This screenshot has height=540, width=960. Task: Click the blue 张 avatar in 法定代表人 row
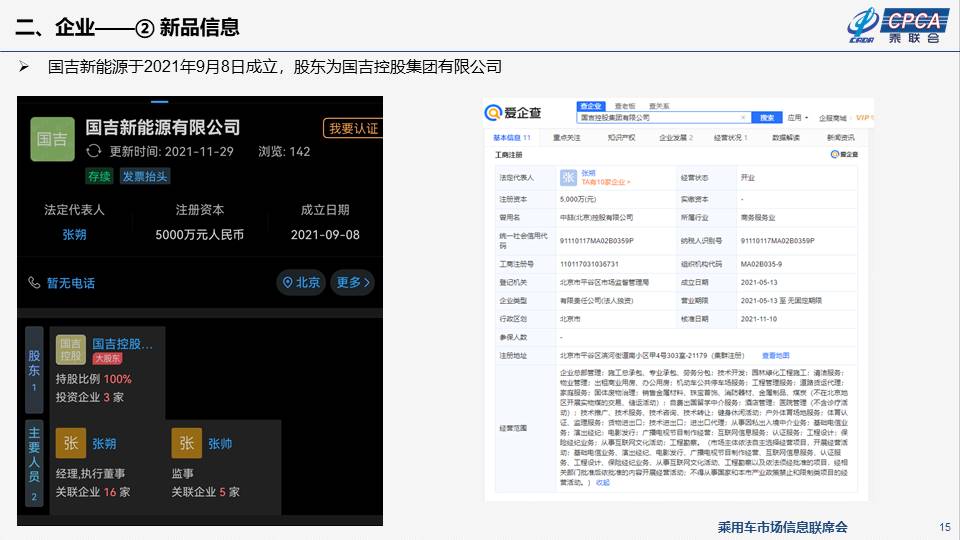[568, 178]
